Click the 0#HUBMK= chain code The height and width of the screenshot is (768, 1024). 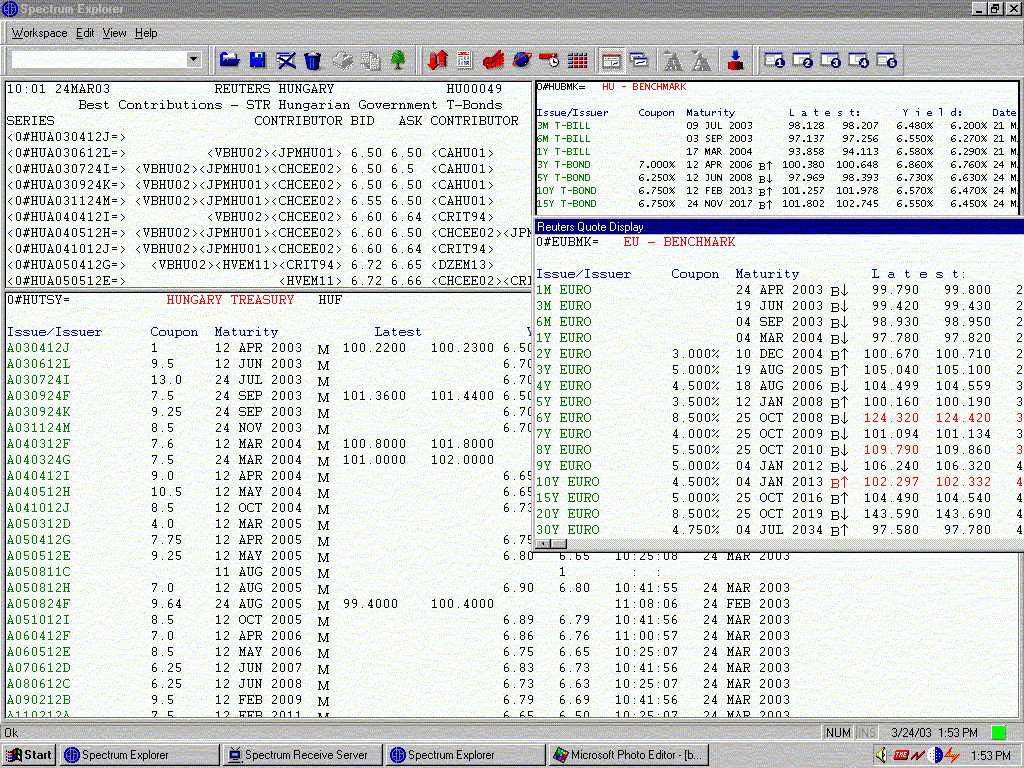pyautogui.click(x=560, y=87)
